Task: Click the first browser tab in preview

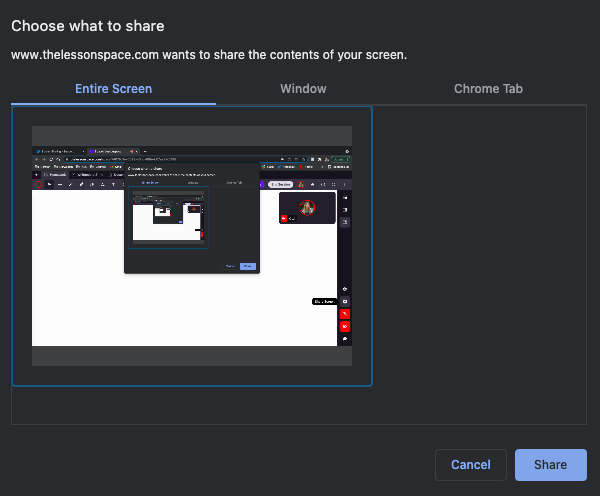Action: [x=55, y=150]
